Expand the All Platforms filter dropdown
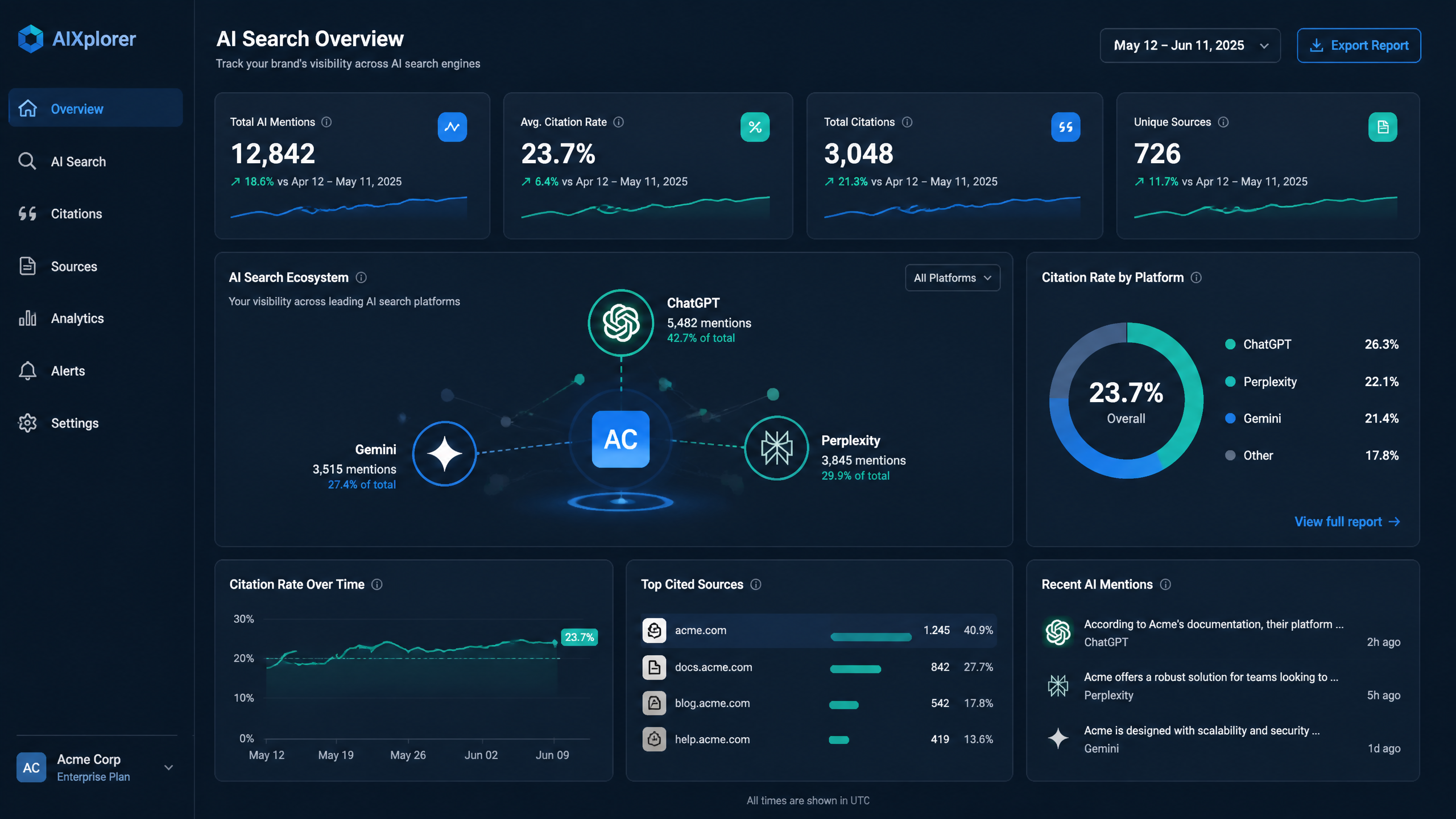The image size is (1456, 819). point(953,278)
